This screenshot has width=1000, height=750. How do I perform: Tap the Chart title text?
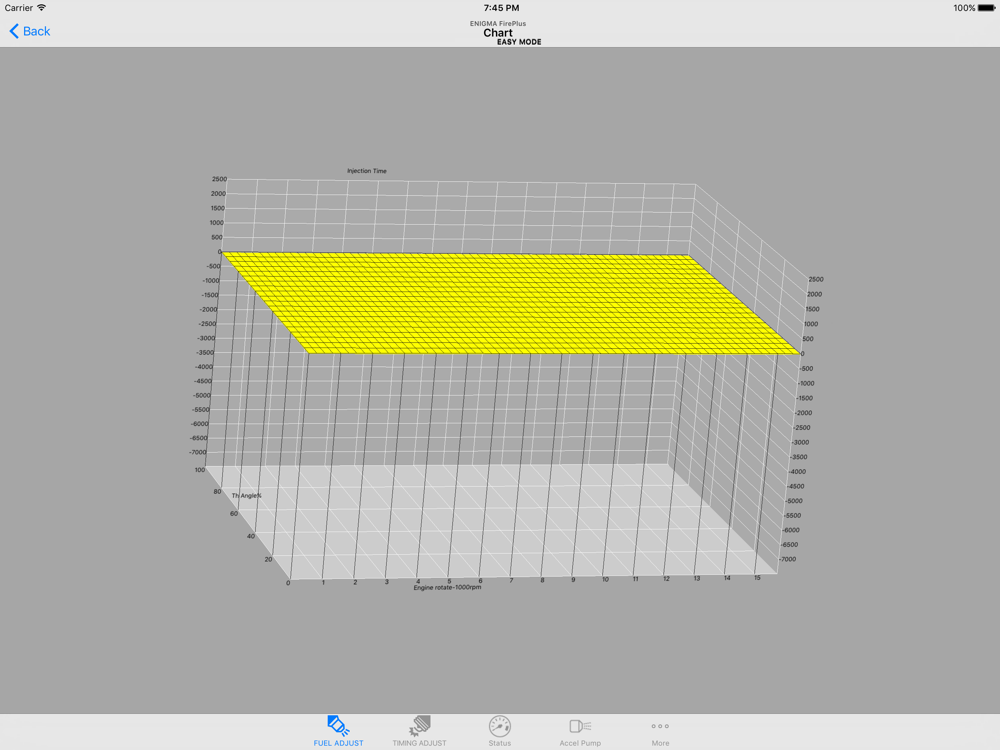pos(498,33)
